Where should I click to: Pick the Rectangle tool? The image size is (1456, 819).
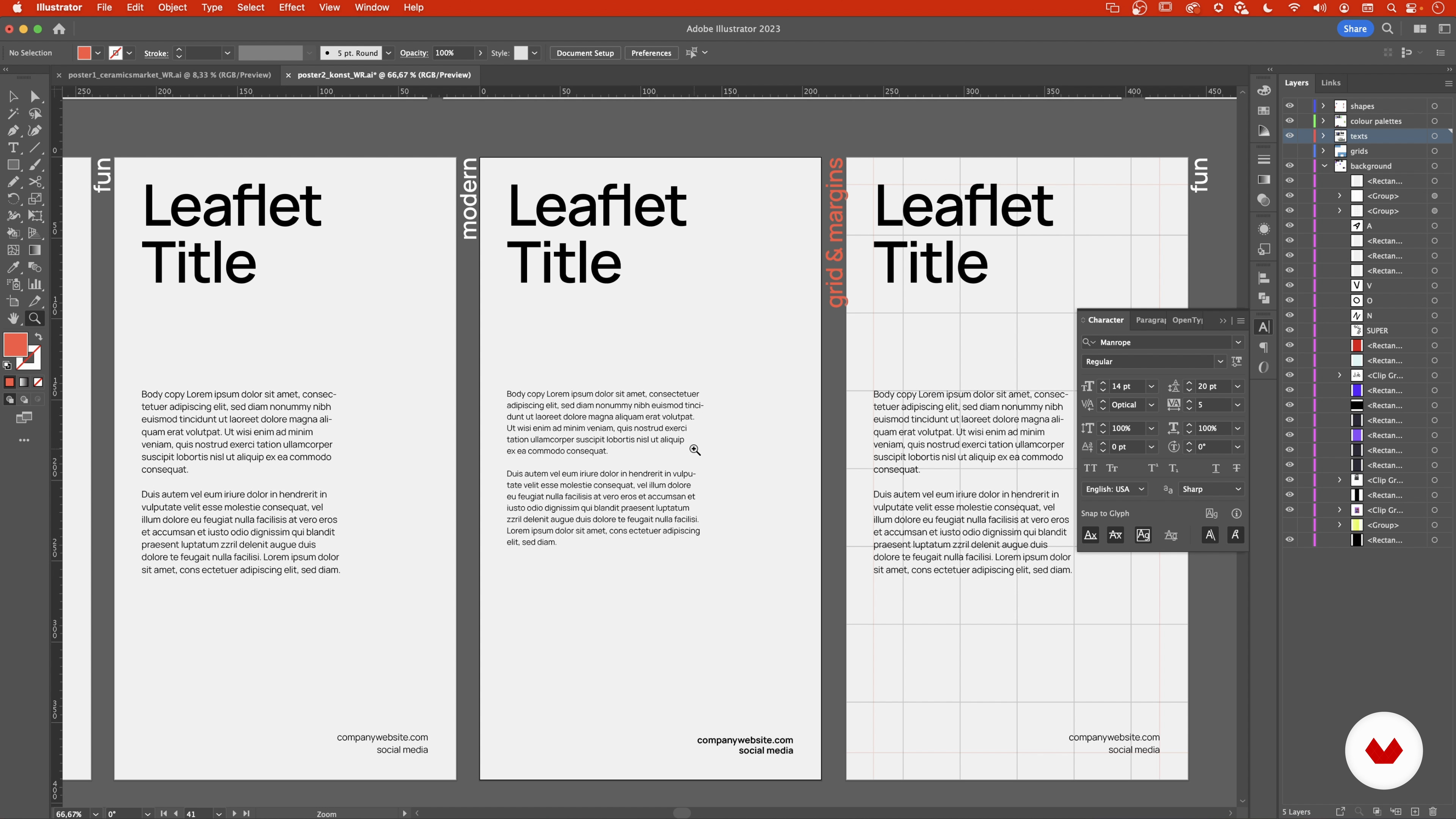(x=13, y=165)
